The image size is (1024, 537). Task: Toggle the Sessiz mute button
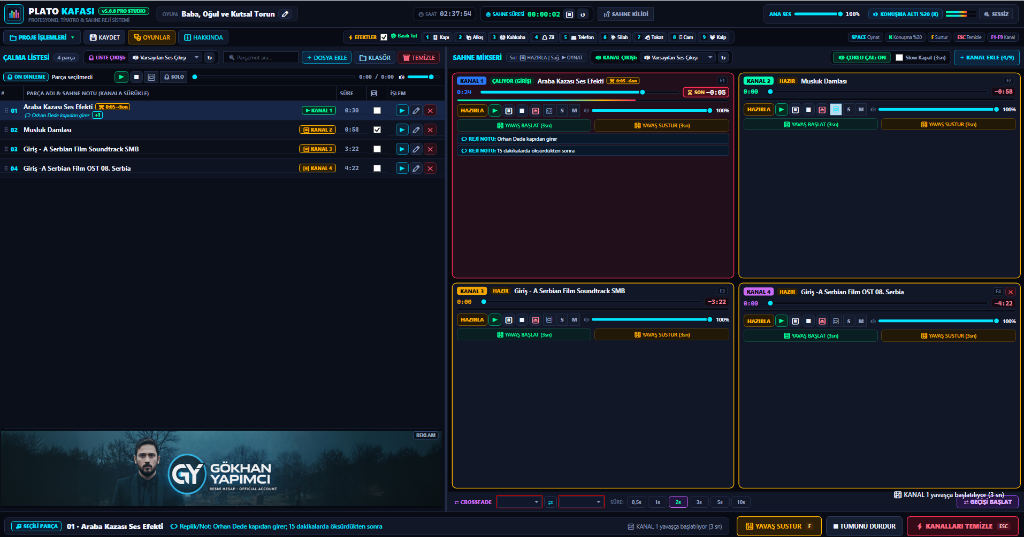(996, 14)
